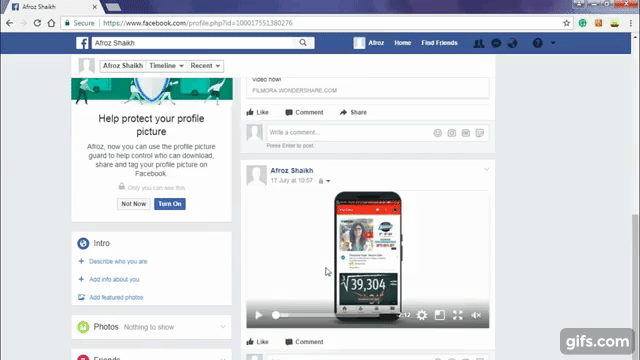Switch video to fullscreen

click(458, 315)
